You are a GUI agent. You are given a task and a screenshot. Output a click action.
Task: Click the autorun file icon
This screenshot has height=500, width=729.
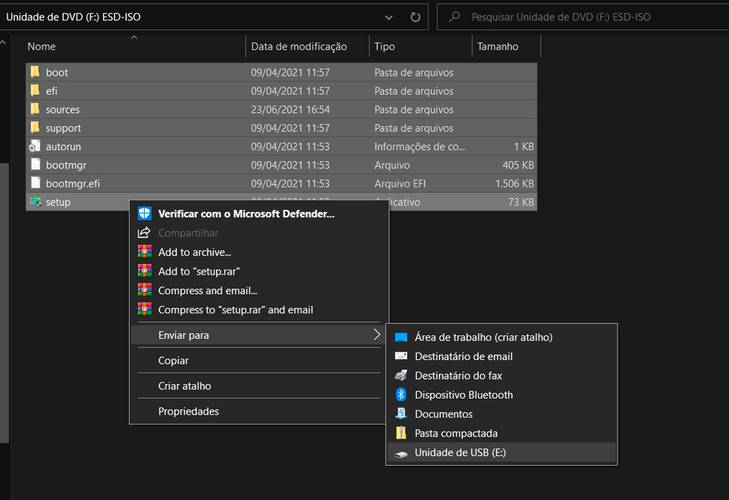pos(35,146)
